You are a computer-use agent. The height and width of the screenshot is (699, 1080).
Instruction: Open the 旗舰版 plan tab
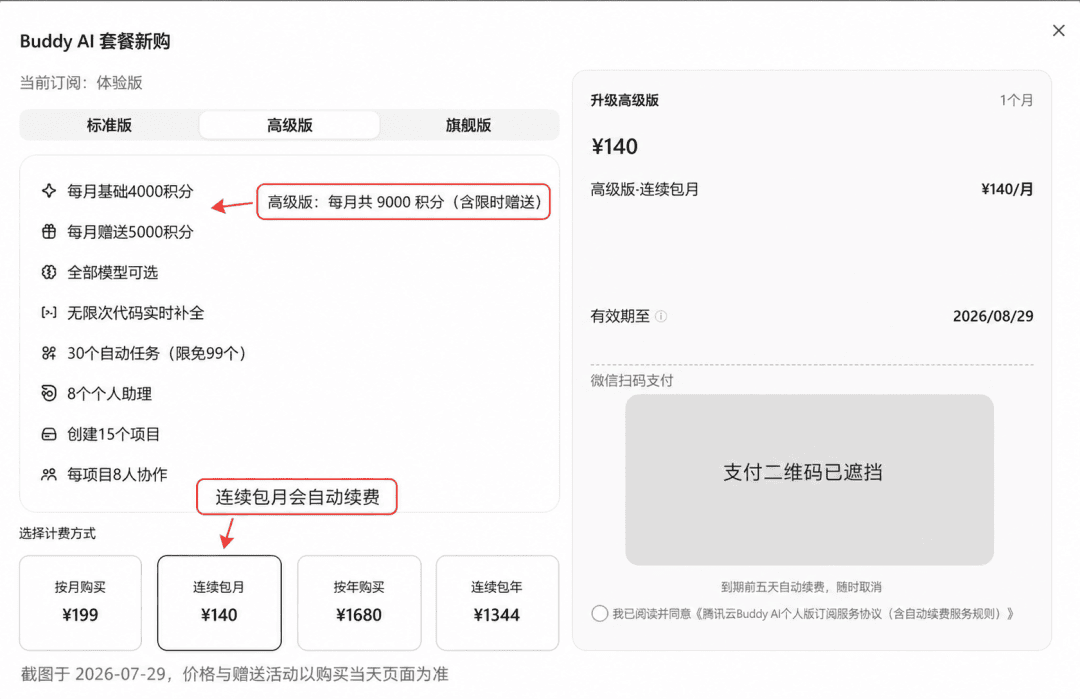[468, 125]
